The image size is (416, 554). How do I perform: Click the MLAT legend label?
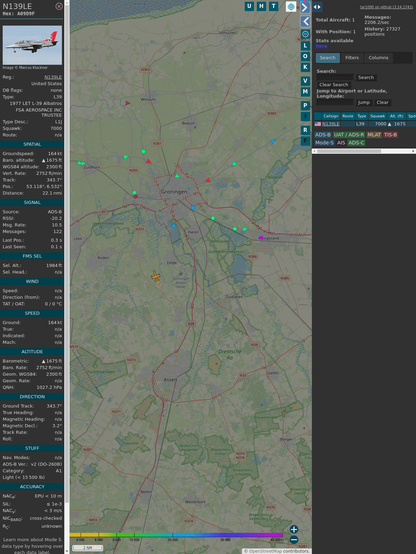click(374, 135)
